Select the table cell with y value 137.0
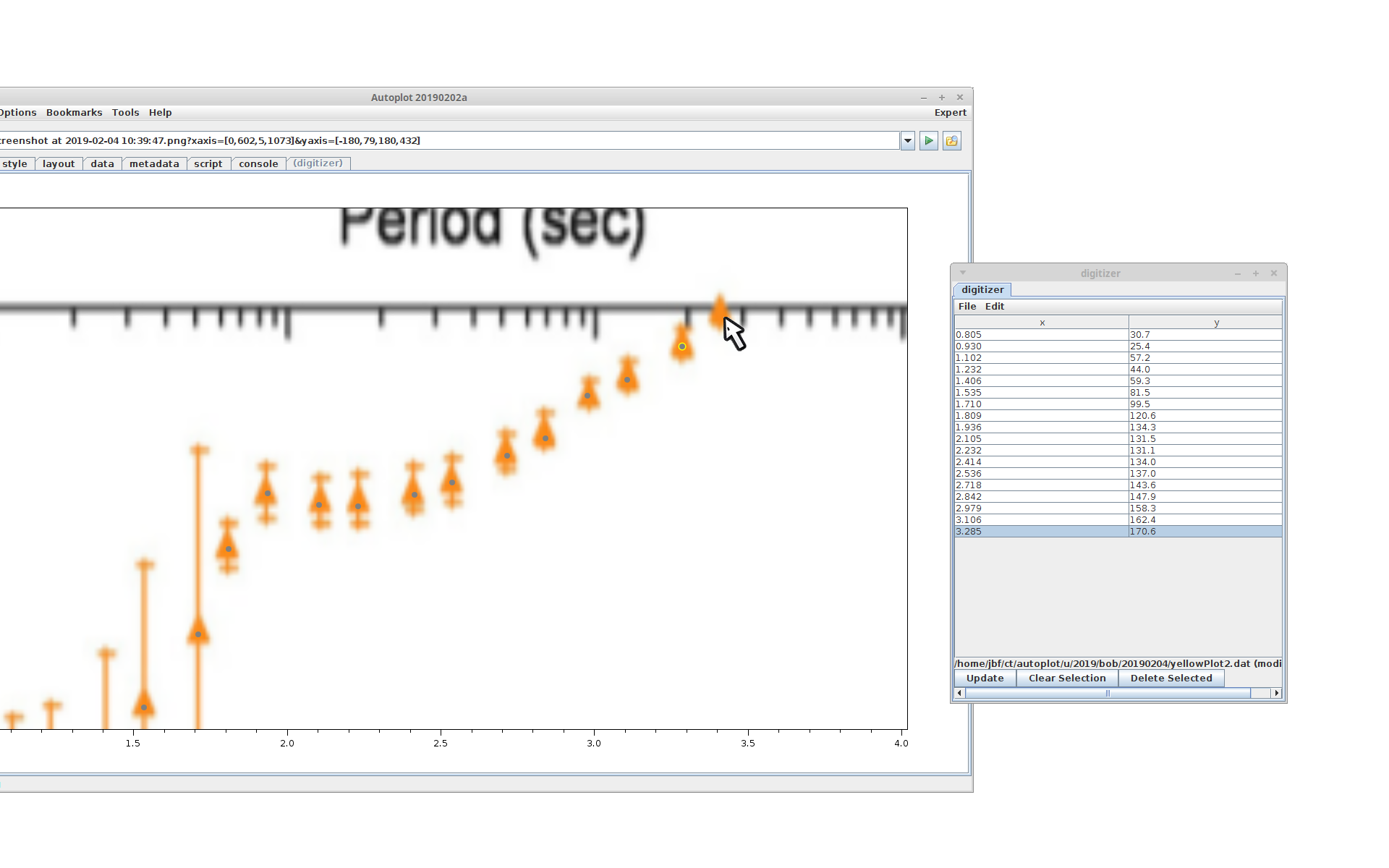 [x=1205, y=474]
